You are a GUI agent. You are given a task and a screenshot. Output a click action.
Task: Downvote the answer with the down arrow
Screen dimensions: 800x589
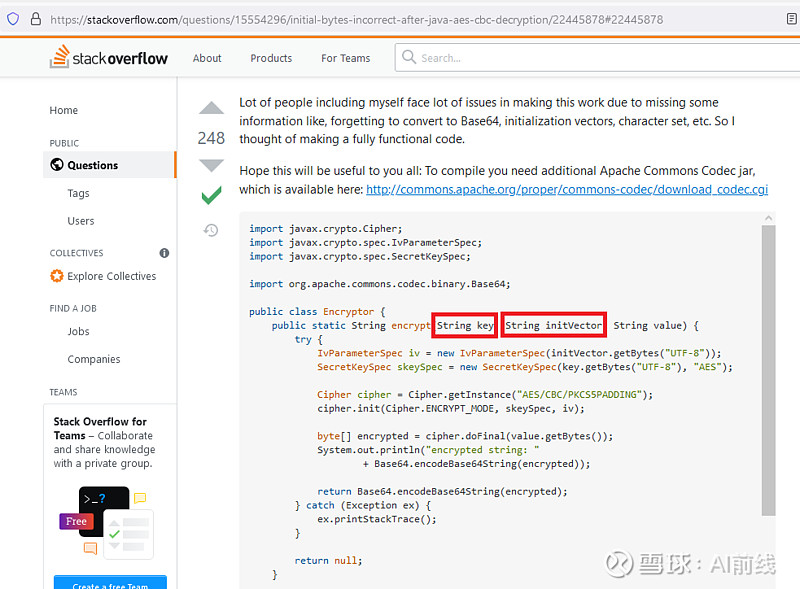click(211, 165)
